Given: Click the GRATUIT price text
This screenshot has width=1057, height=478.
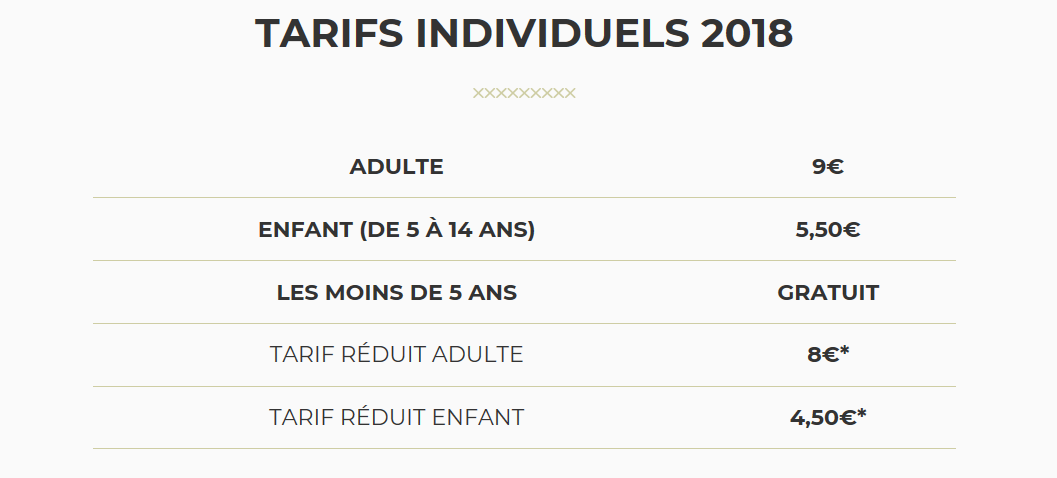Looking at the screenshot, I should point(828,293).
